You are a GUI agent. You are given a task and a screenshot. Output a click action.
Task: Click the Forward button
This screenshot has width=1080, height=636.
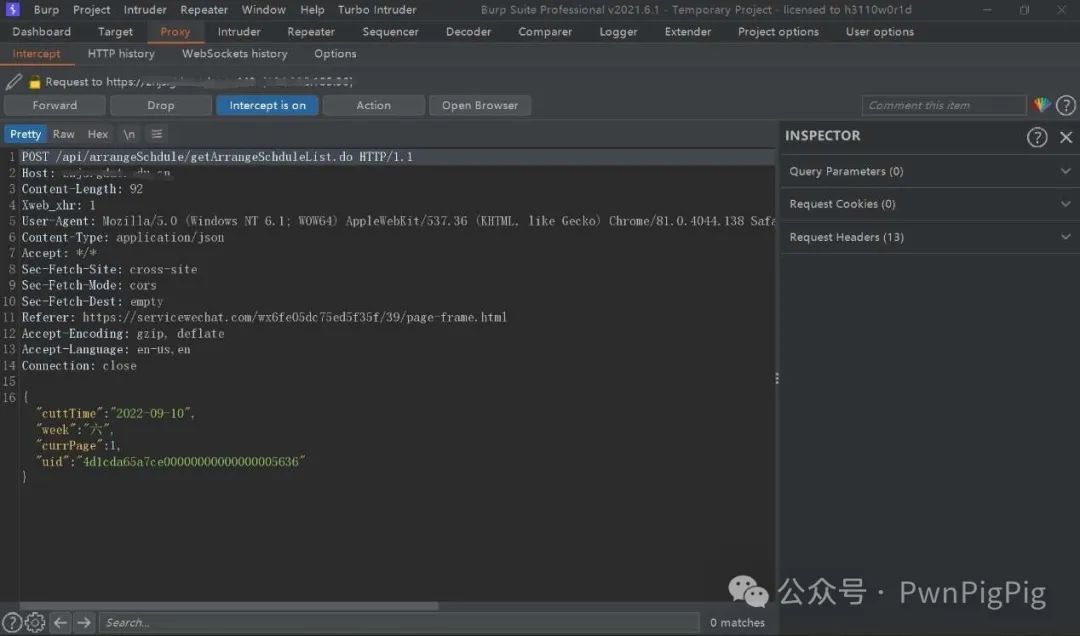coord(54,105)
